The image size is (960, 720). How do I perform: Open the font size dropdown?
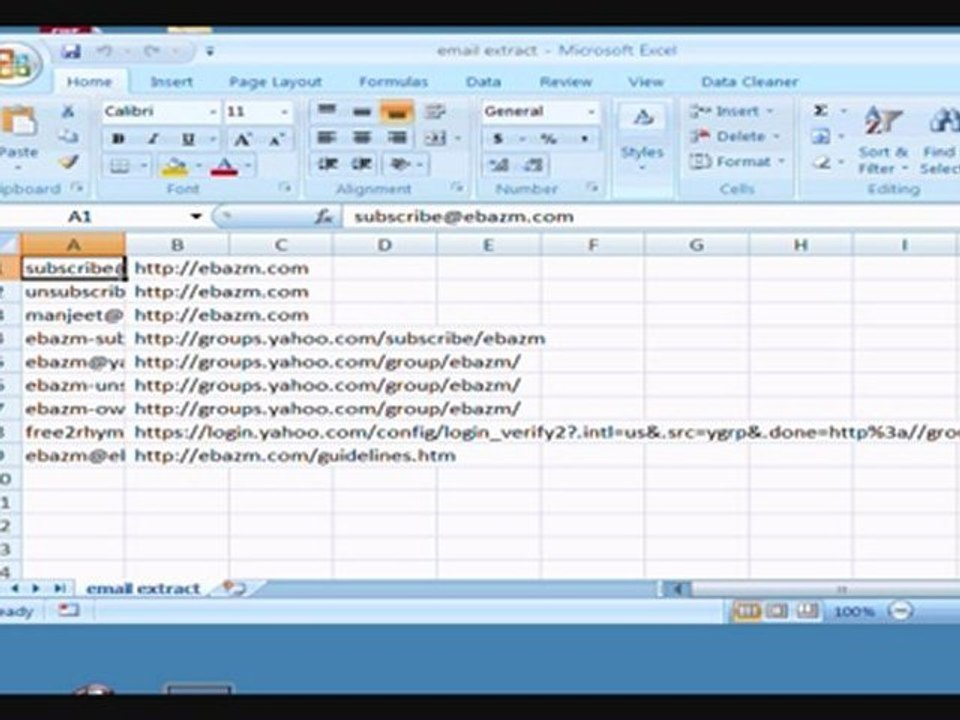tap(284, 112)
